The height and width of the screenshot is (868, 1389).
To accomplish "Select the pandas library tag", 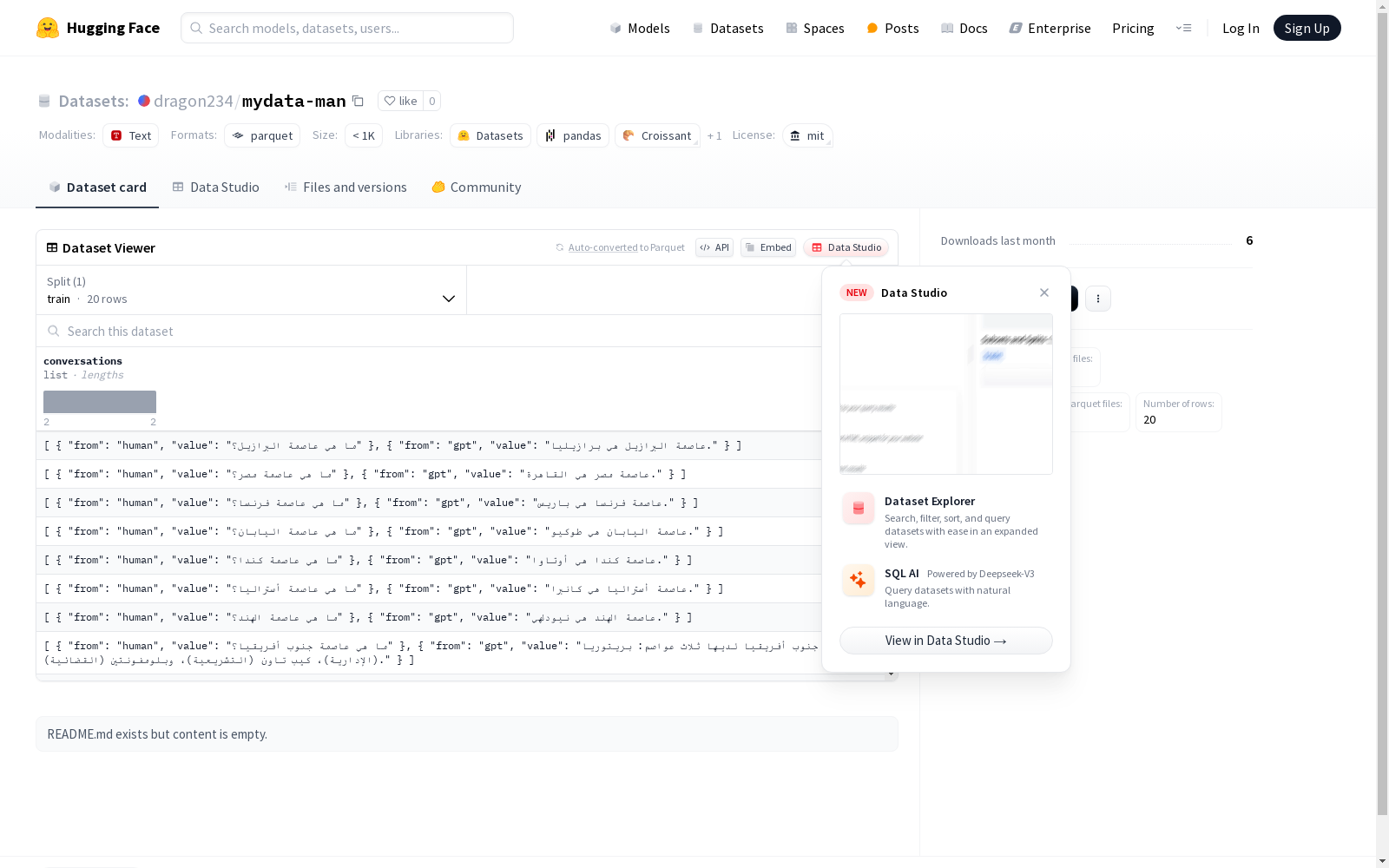I will (x=573, y=135).
